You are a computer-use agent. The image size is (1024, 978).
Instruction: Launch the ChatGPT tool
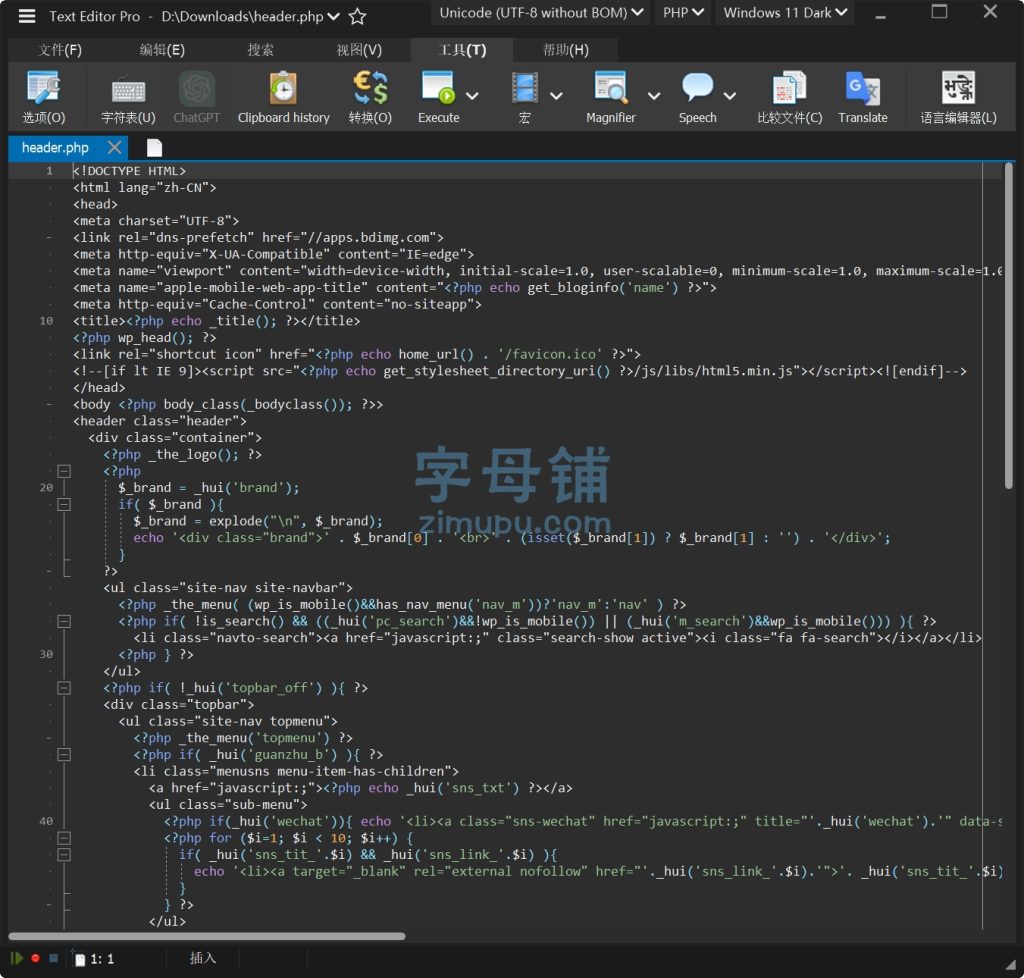pyautogui.click(x=197, y=97)
